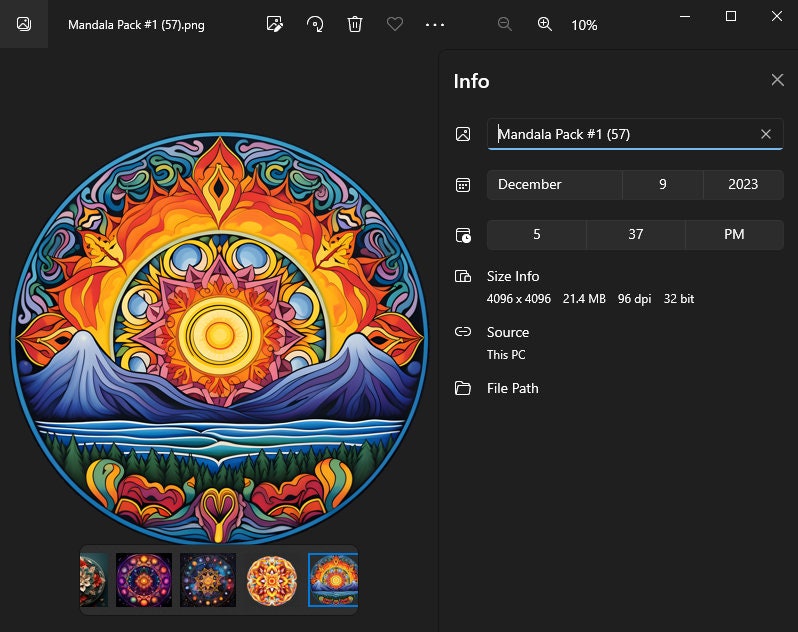Select the dark blue star mandala thumbnail
798x632 pixels.
click(208, 580)
